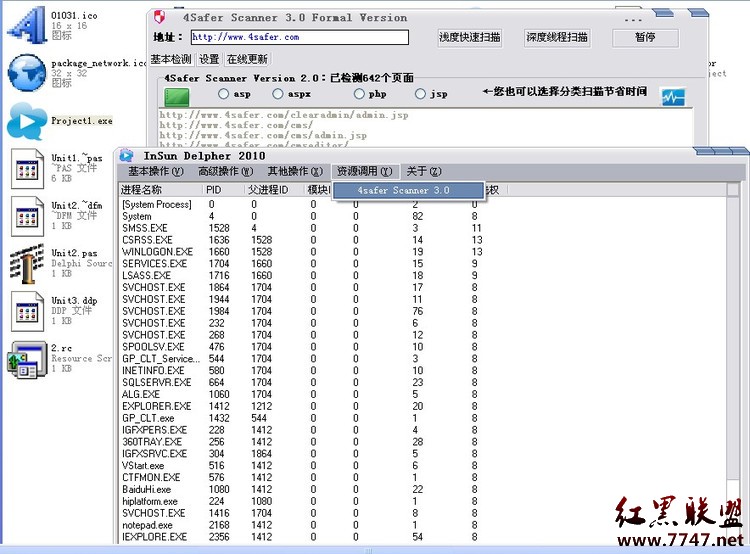Select the aspx radio option
This screenshot has height=554, width=750.
click(277, 94)
